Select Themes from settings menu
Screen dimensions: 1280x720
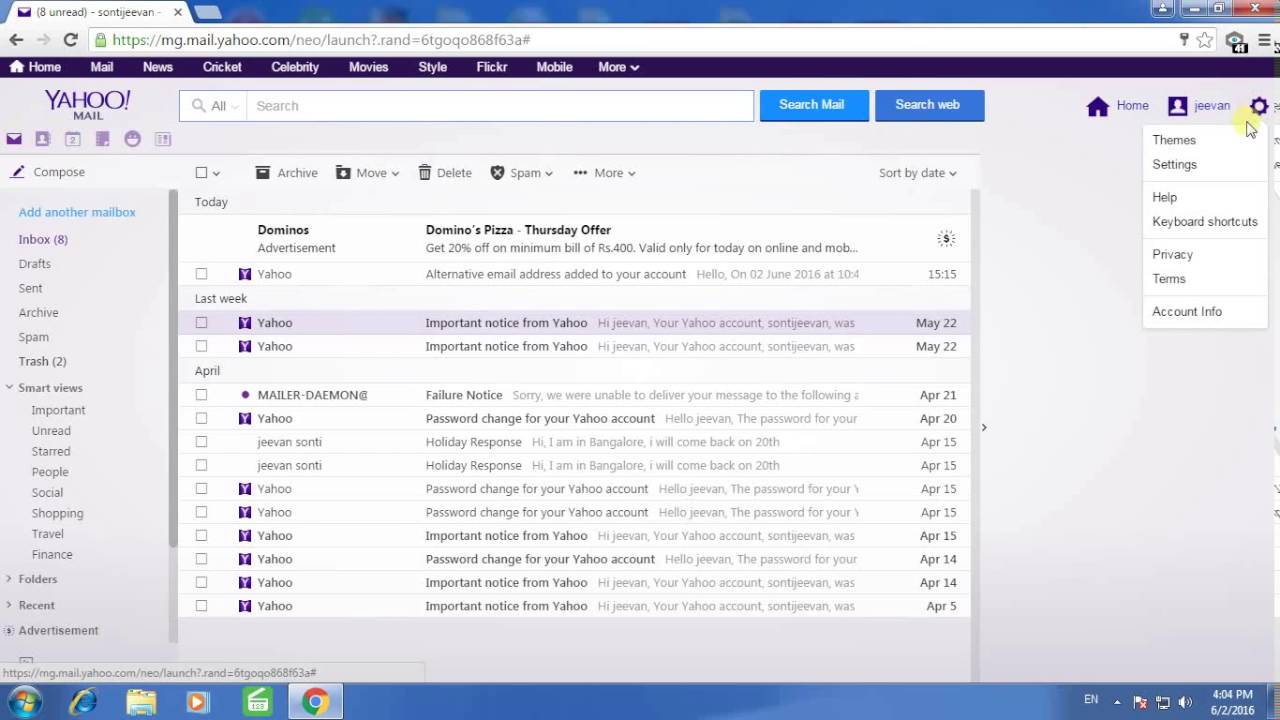pyautogui.click(x=1174, y=140)
